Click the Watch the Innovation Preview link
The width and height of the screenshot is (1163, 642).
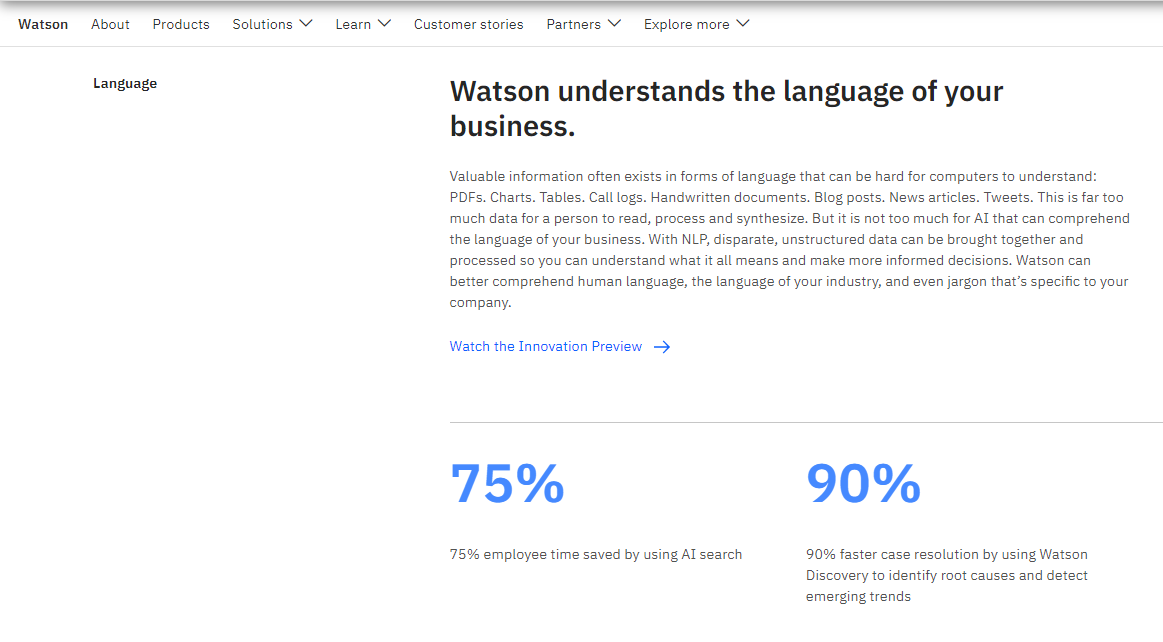[546, 346]
